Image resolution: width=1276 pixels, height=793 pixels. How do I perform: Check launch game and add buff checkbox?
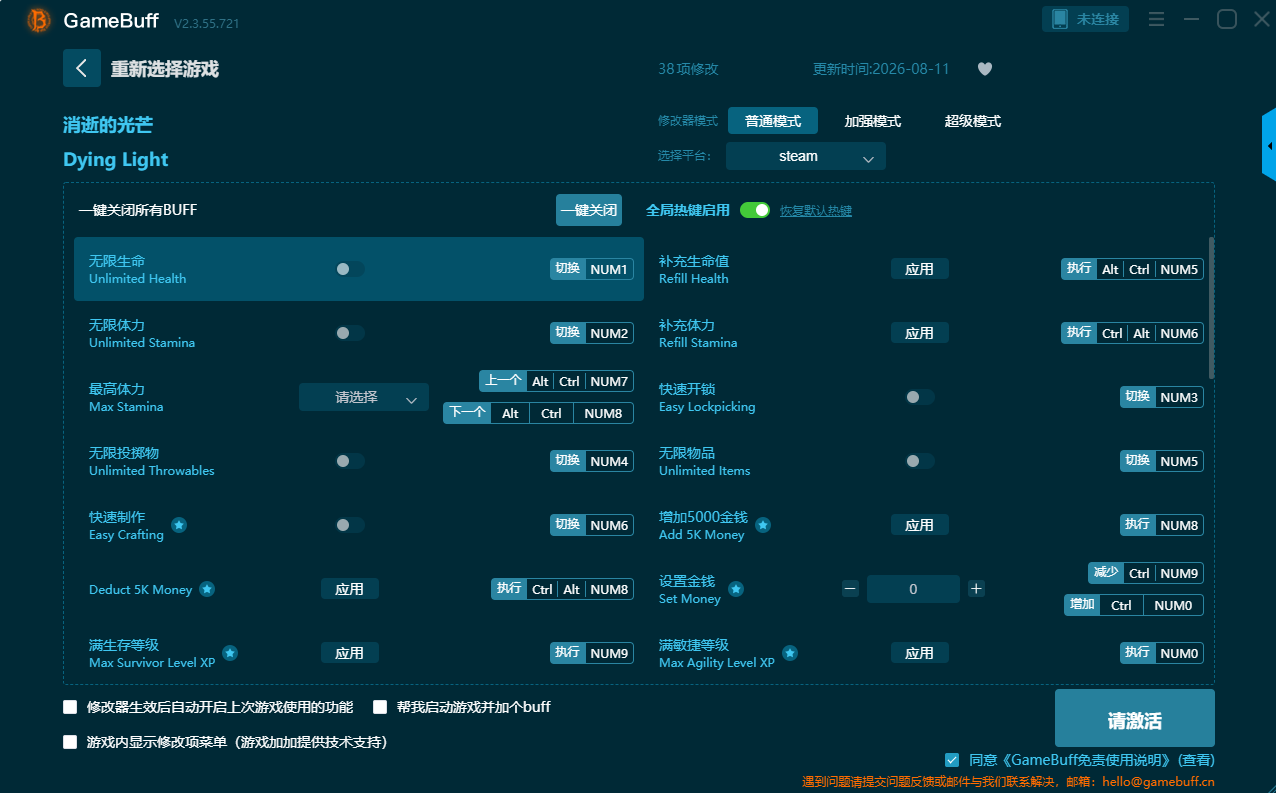[x=380, y=707]
